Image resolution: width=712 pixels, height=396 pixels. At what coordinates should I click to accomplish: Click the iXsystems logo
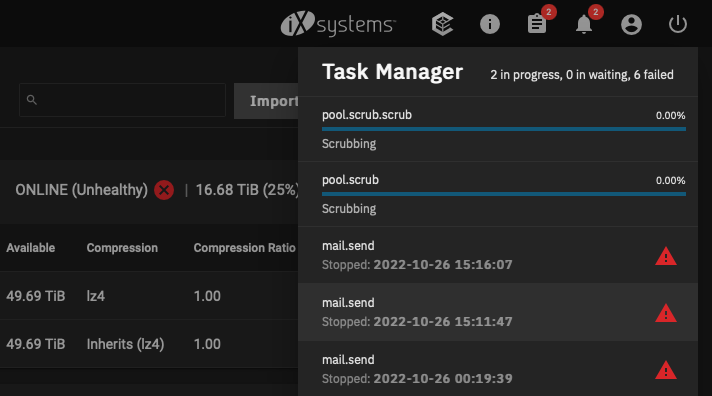[338, 24]
